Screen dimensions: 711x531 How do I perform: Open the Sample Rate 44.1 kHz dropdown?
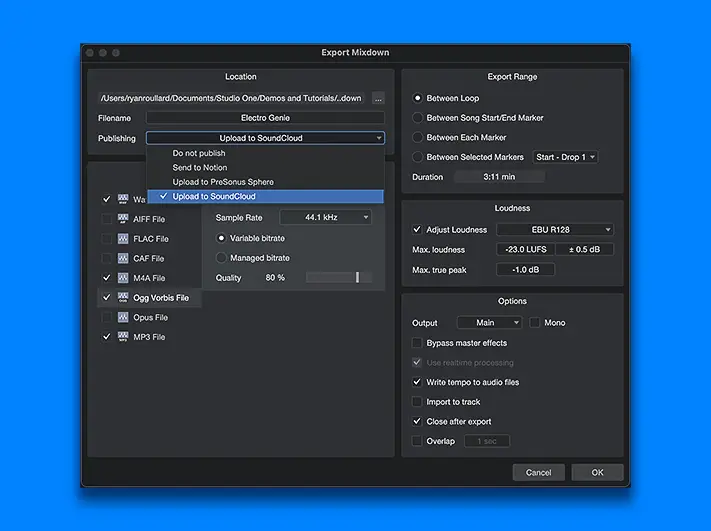coord(326,218)
